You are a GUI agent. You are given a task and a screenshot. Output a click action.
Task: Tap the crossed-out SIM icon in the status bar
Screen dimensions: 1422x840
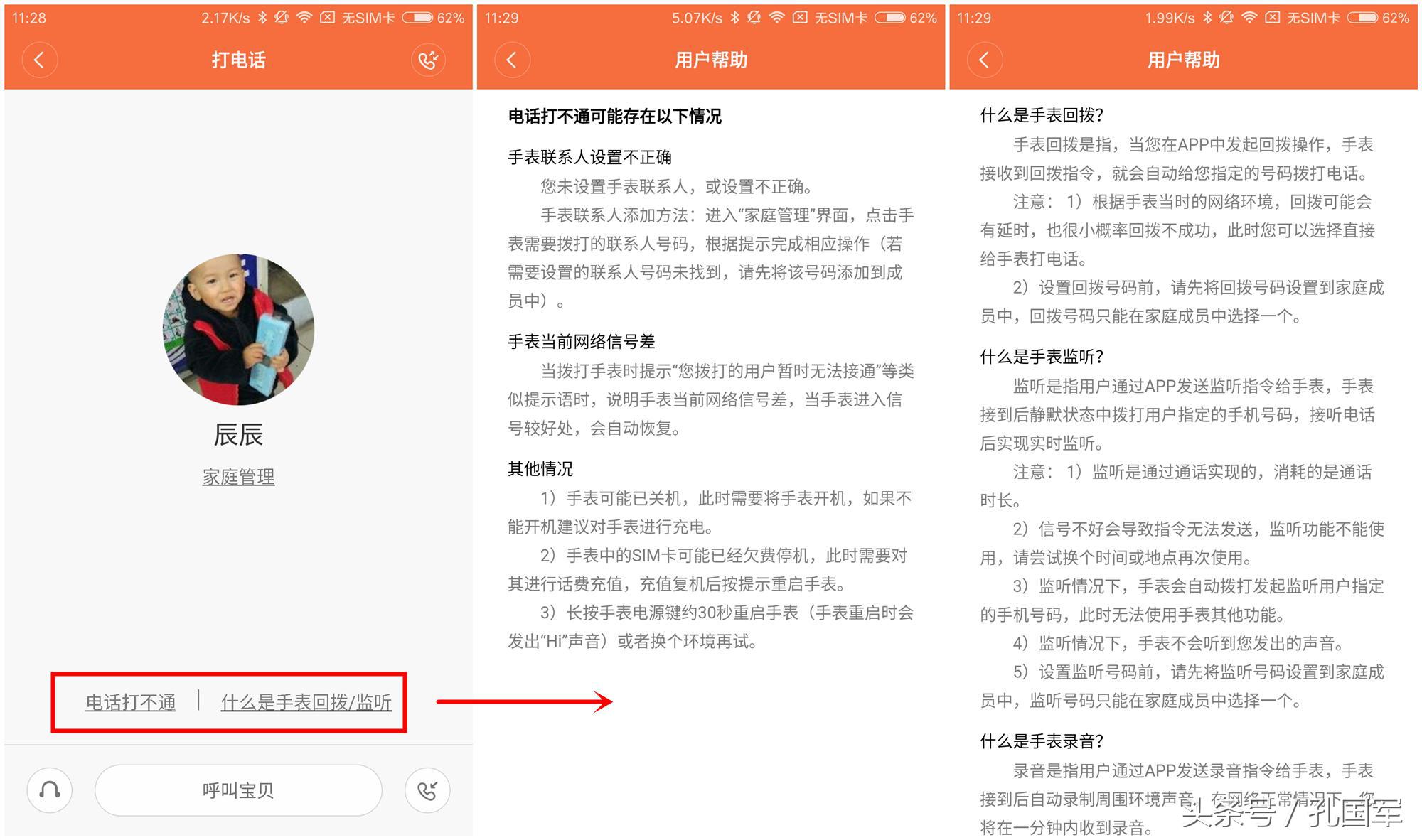pos(328,16)
